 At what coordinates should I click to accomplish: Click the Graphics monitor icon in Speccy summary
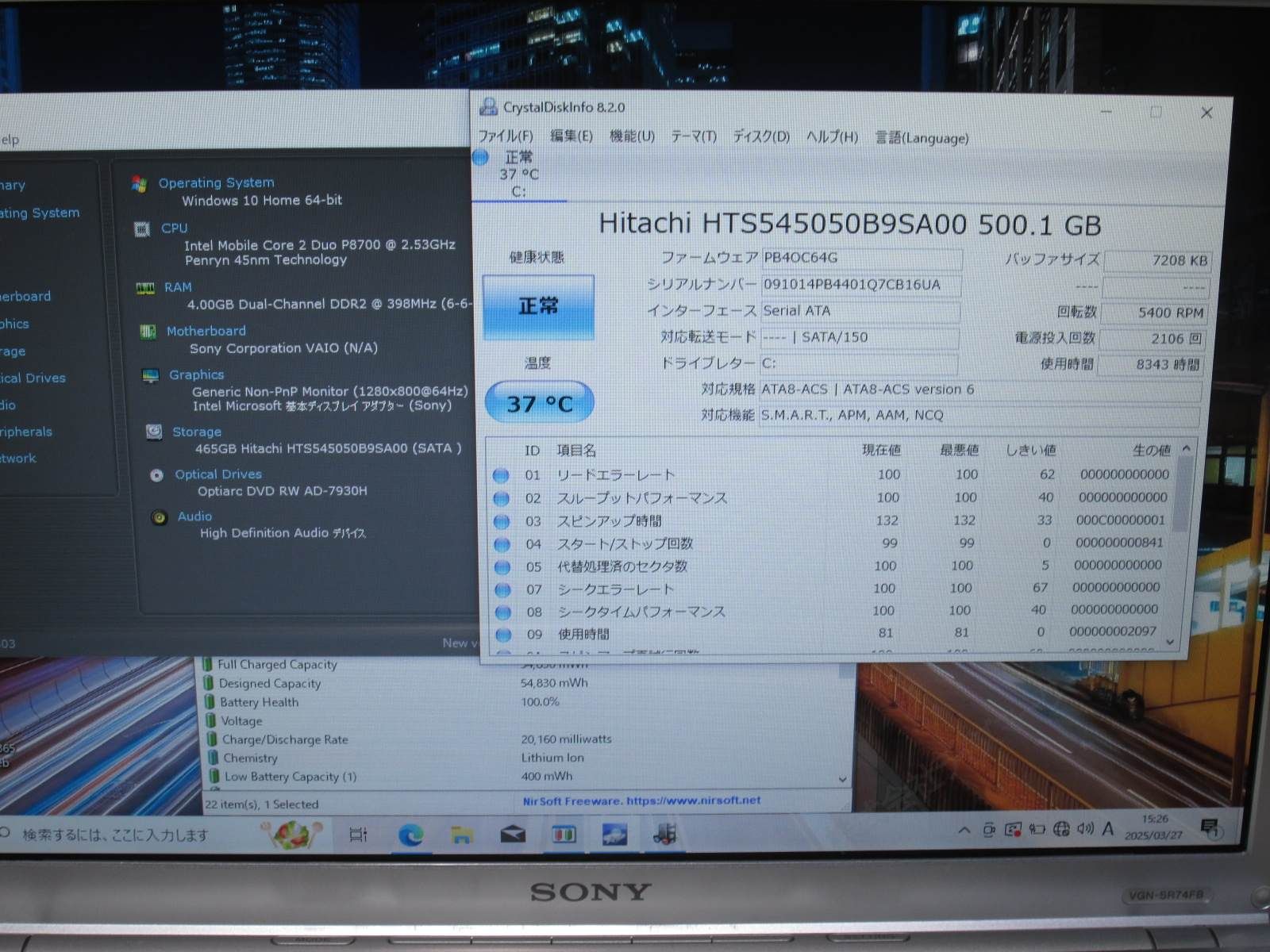tap(150, 375)
